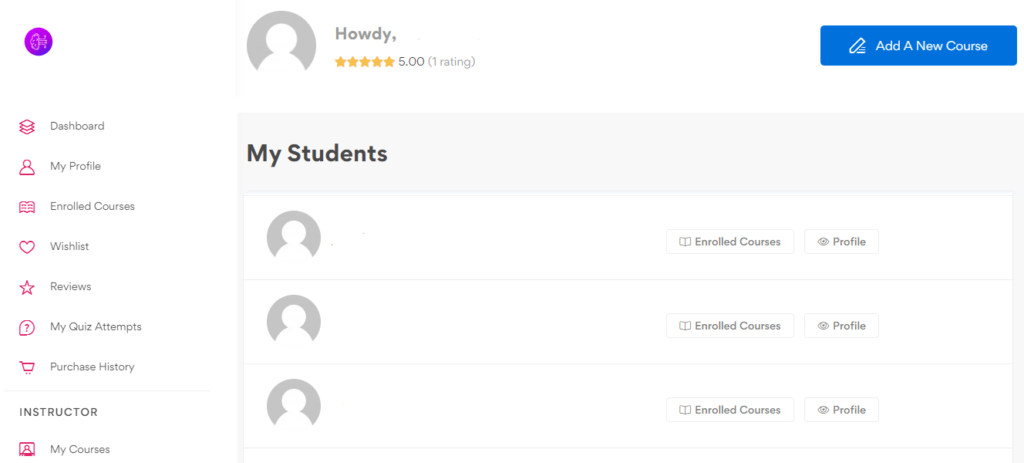Click the five-star rating display
The width and height of the screenshot is (1024, 463).
[x=364, y=62]
